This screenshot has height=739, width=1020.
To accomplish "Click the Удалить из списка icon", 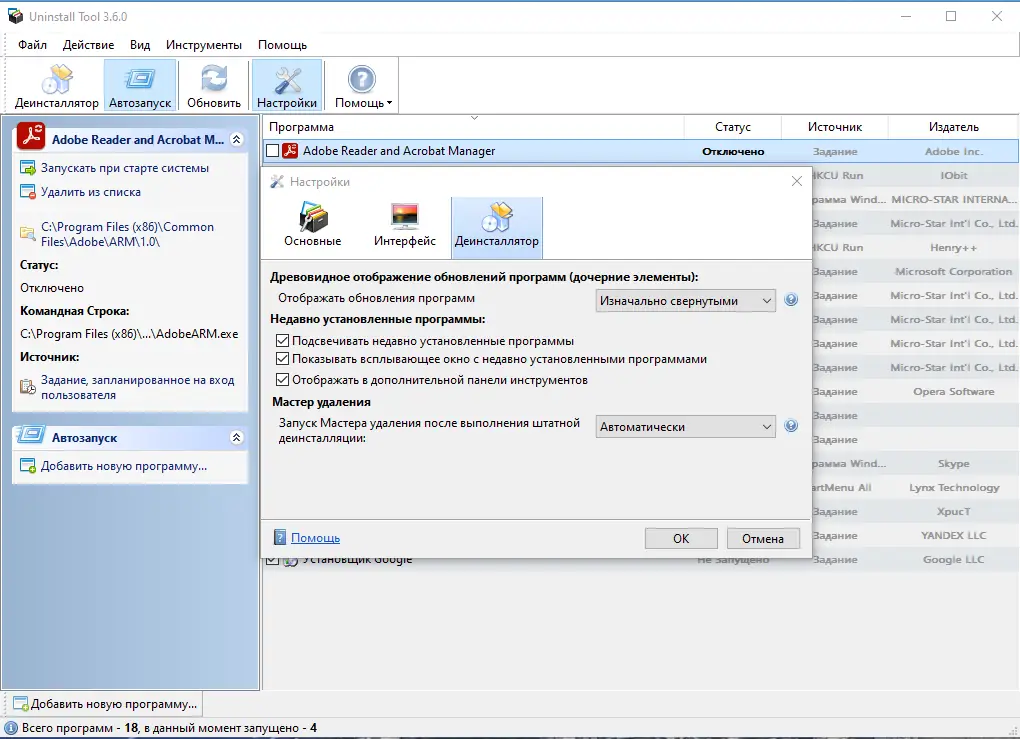I will [x=27, y=192].
